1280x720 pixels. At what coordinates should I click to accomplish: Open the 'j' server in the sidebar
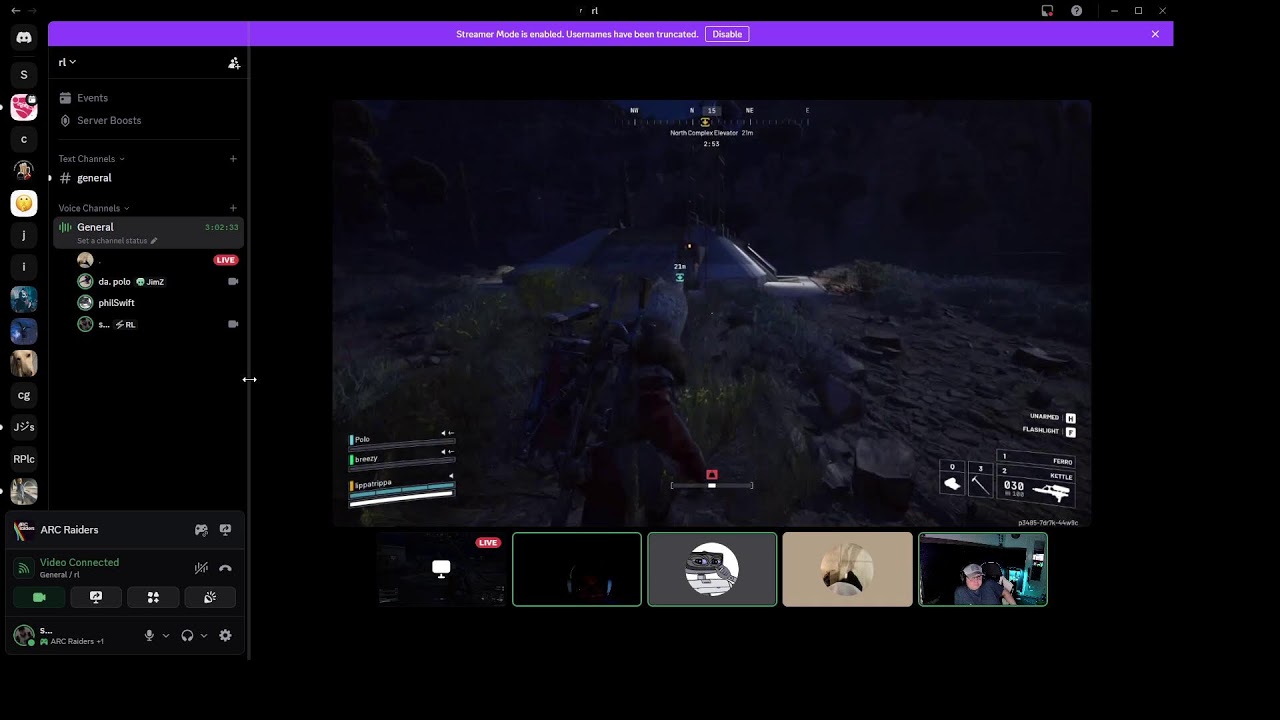(x=24, y=235)
